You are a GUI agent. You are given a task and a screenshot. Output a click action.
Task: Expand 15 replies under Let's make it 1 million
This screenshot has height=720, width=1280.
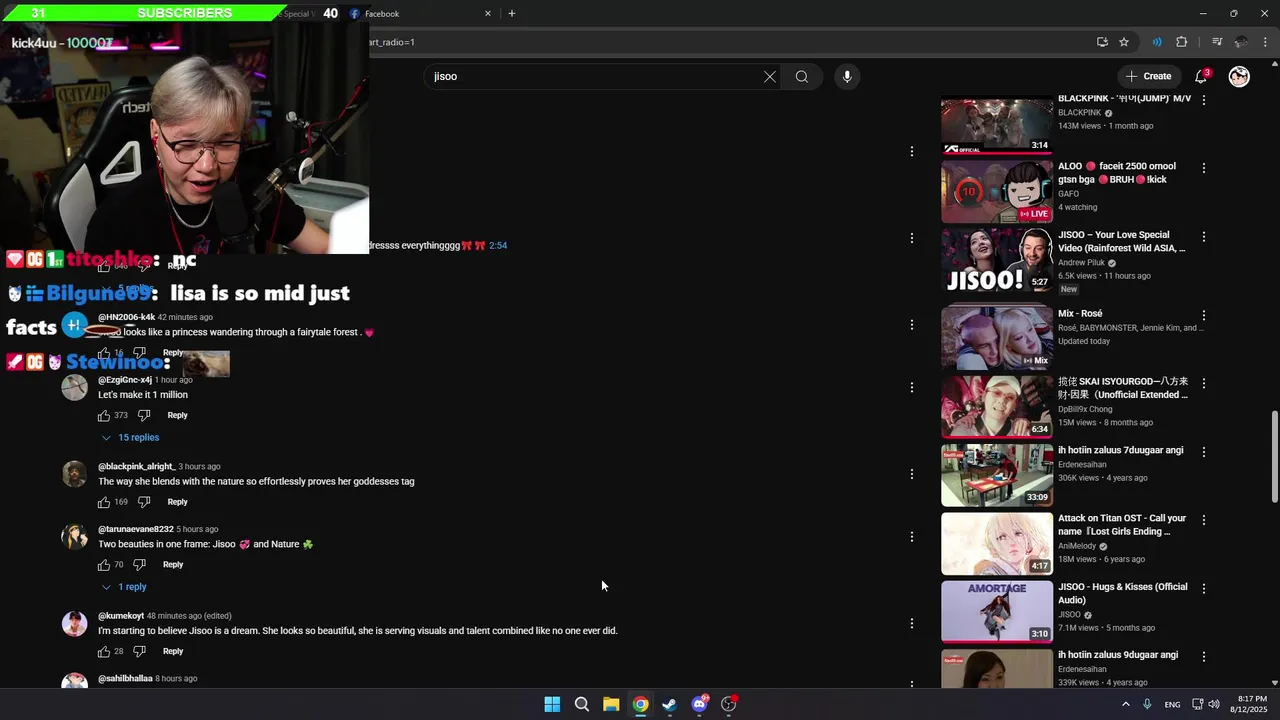130,438
